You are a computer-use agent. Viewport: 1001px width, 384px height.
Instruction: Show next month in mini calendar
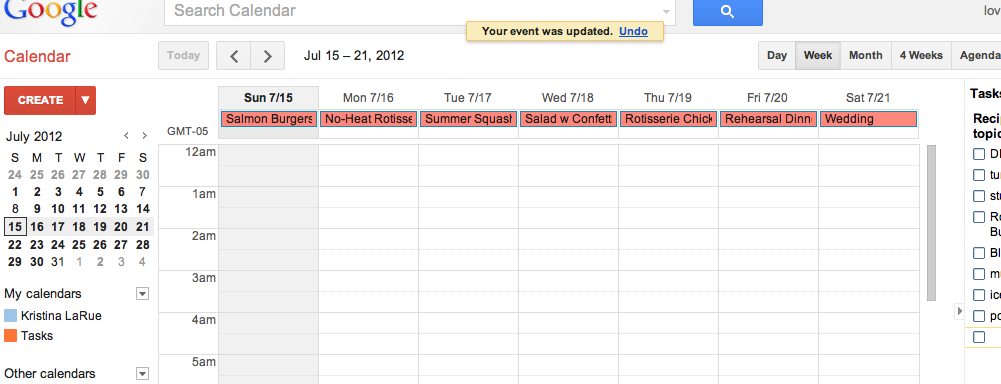pyautogui.click(x=144, y=135)
